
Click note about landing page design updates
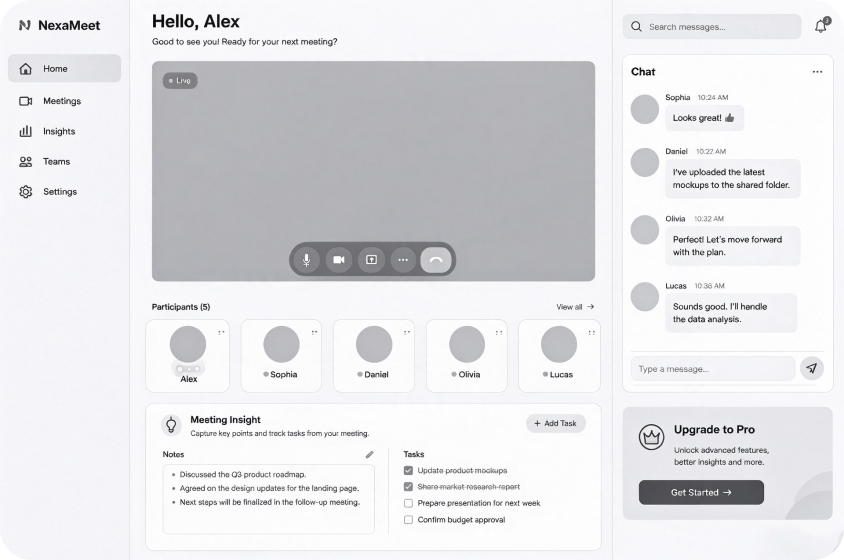coord(269,488)
